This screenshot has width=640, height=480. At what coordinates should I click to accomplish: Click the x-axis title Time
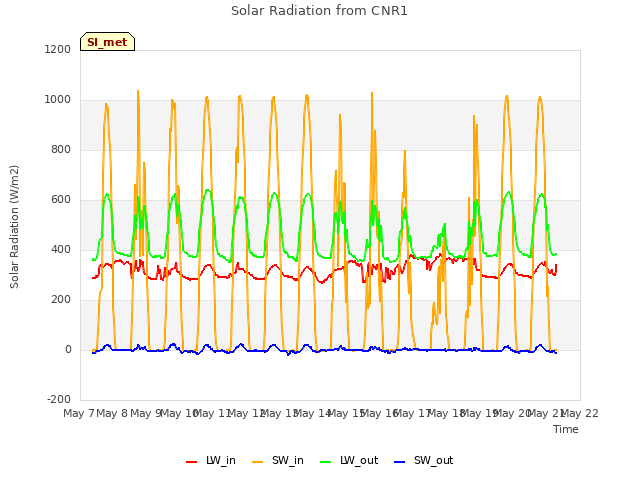tap(566, 429)
